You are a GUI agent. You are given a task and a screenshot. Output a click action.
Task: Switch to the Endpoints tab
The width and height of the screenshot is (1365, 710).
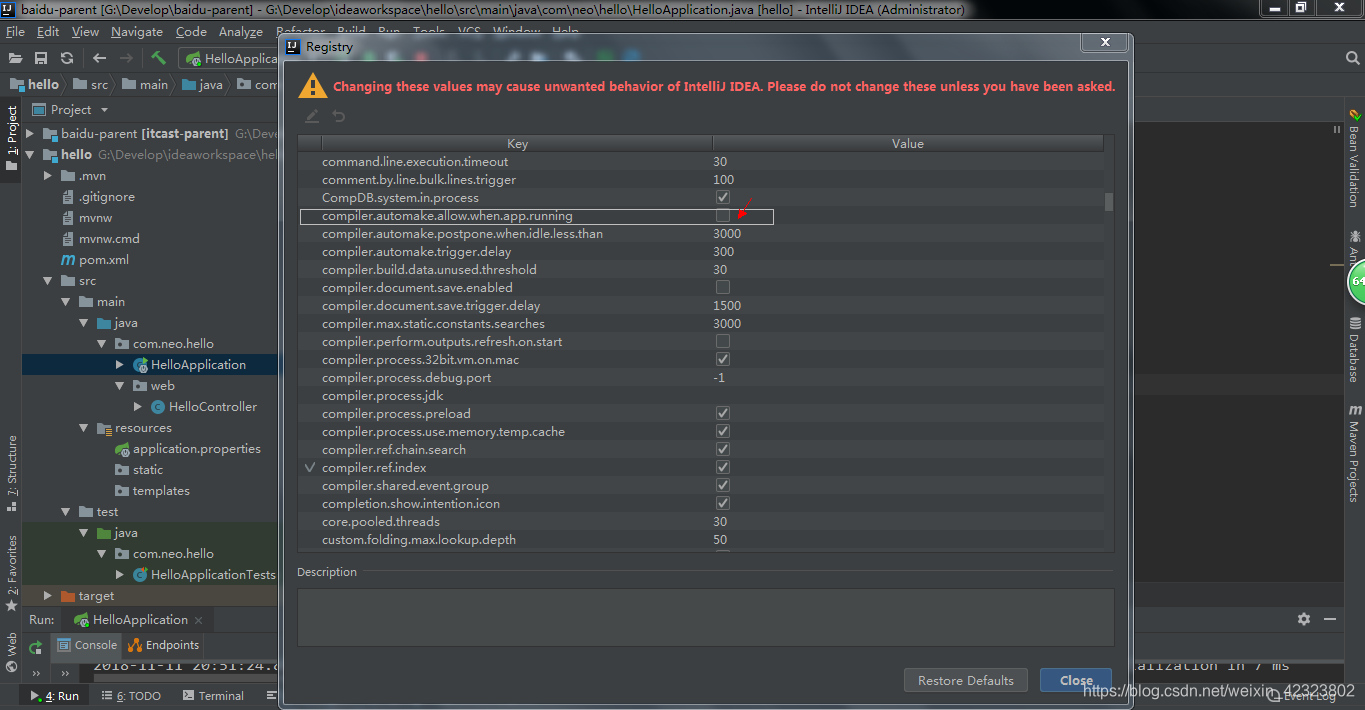click(164, 645)
